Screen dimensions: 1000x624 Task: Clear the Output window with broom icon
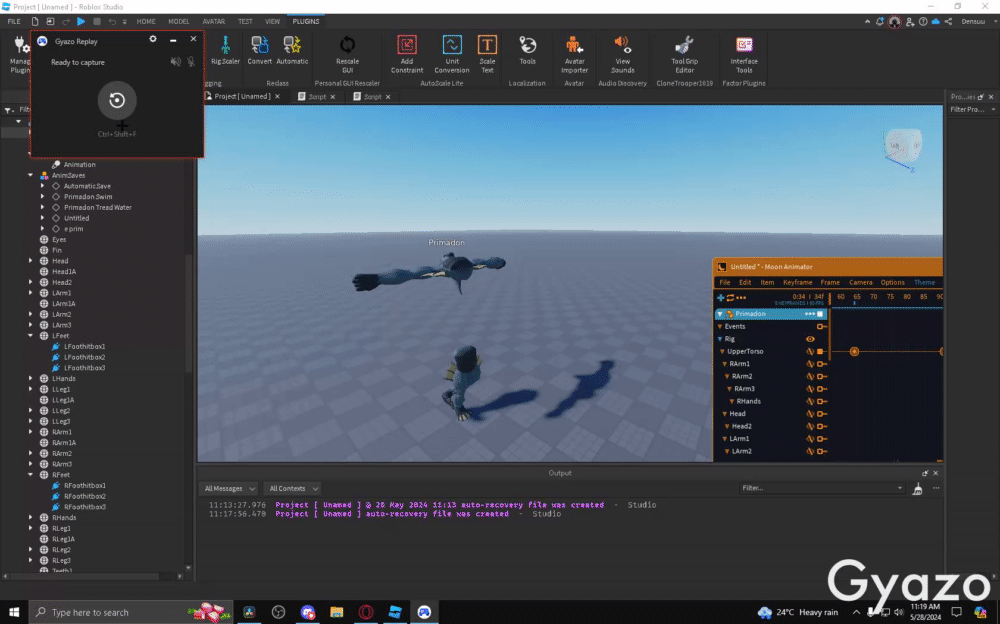(x=918, y=489)
